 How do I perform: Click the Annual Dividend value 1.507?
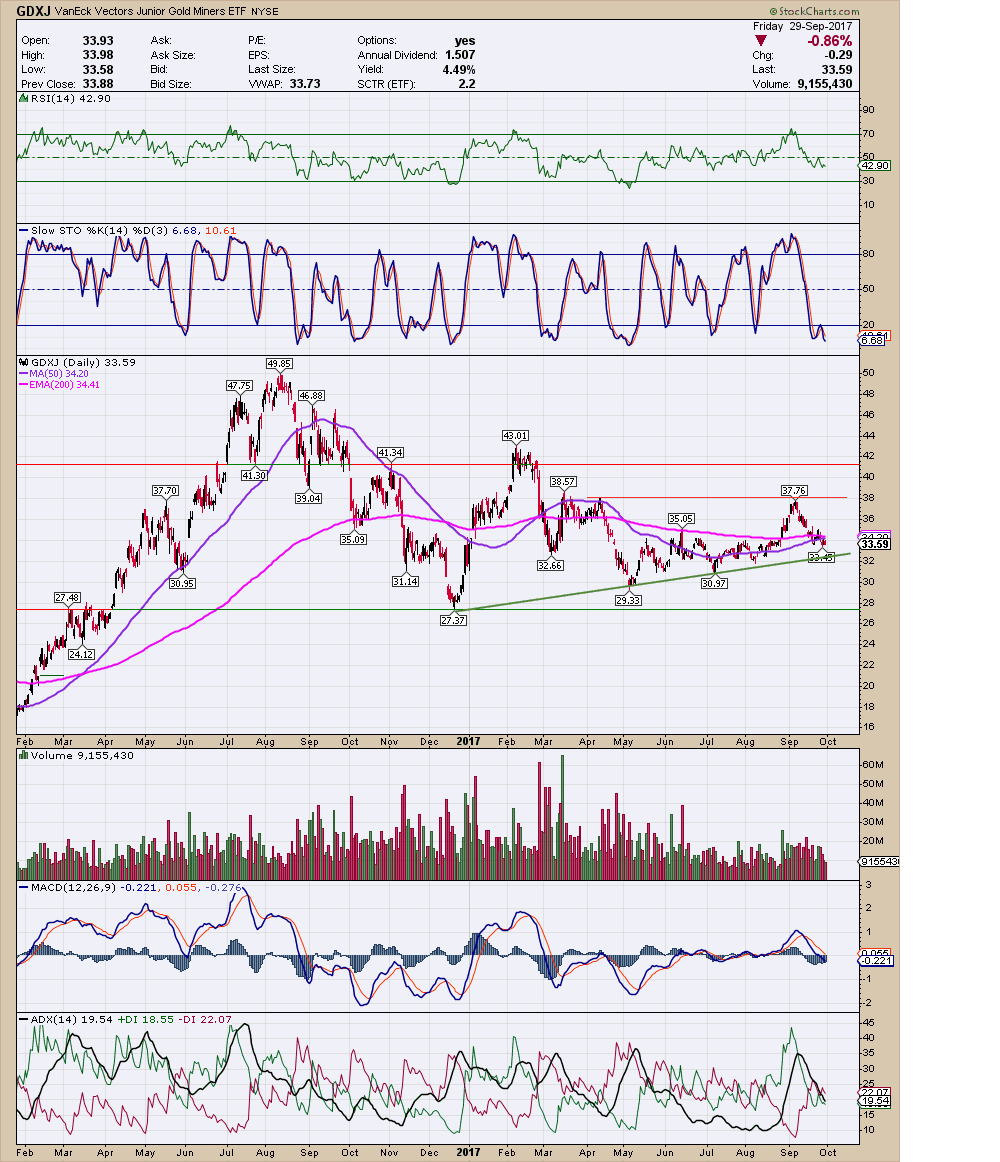[460, 55]
